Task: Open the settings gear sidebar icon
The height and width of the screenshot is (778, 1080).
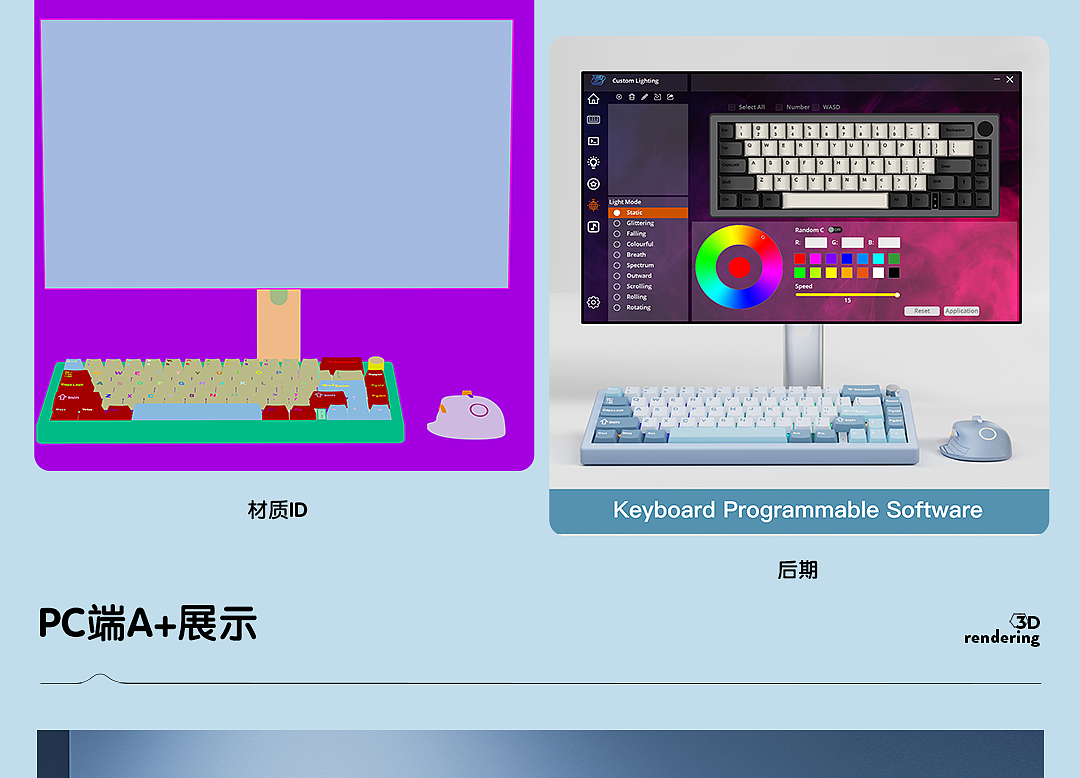Action: (593, 302)
